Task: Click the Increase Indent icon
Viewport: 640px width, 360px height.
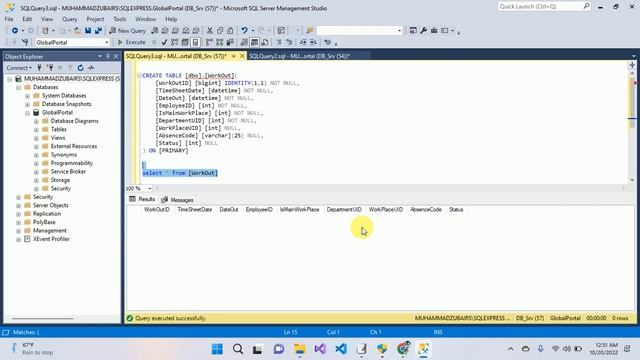Action: 313,42
